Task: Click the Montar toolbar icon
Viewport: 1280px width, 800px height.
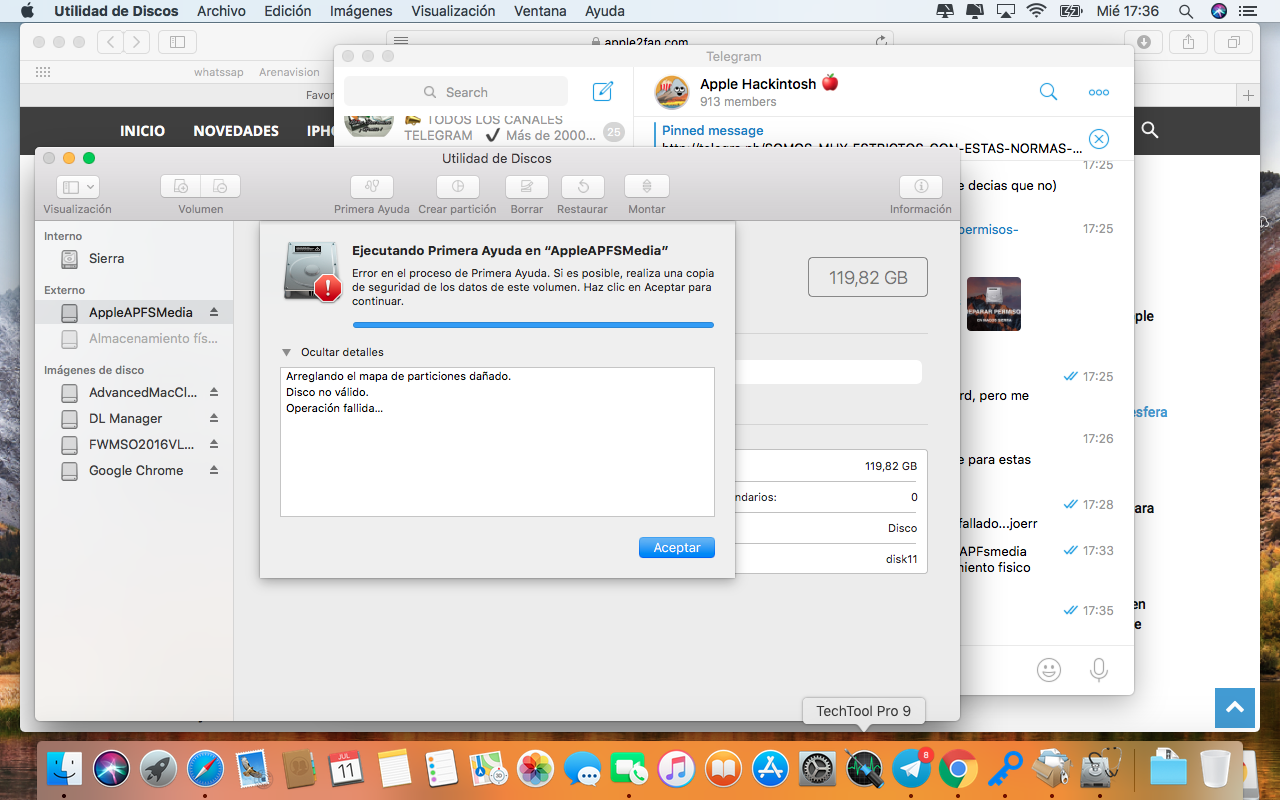Action: point(647,186)
